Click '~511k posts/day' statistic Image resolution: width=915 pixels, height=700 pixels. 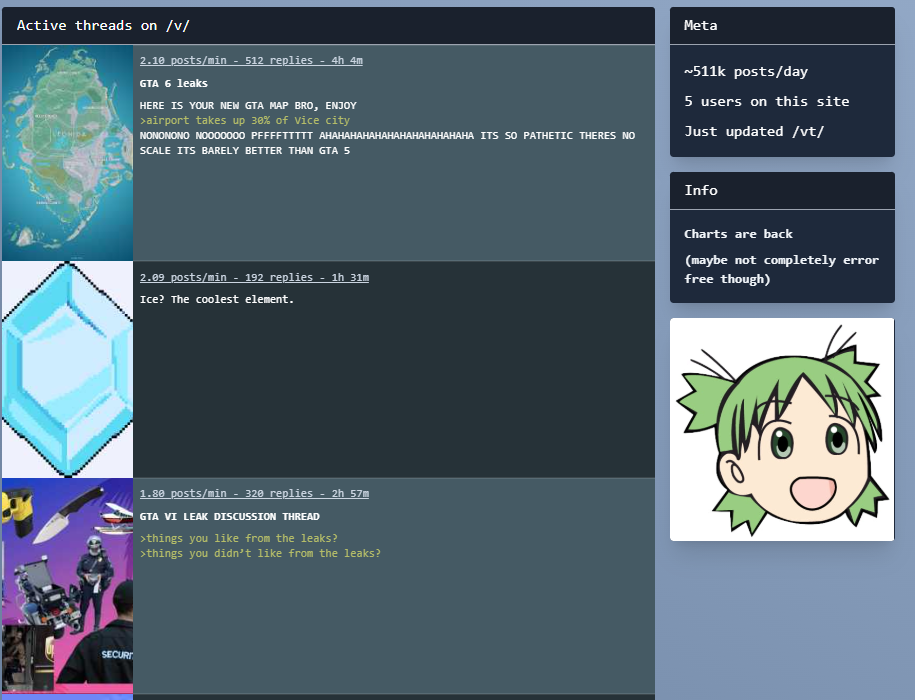click(746, 71)
